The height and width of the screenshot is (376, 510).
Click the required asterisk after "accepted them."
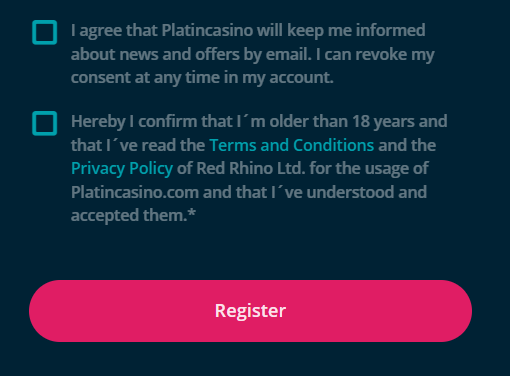pos(192,213)
